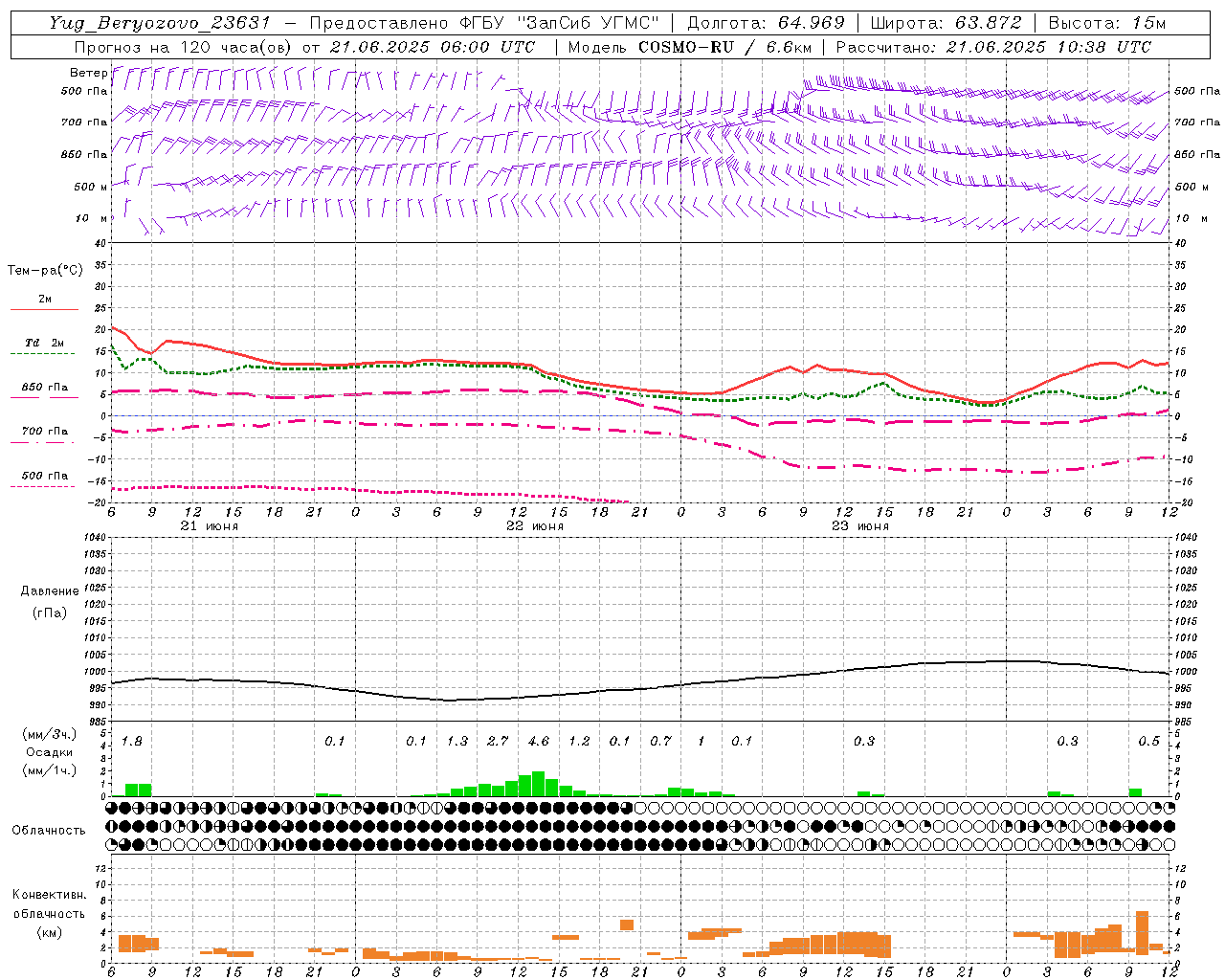This screenshot has height=980, width=1225.
Task: Click the Давление pressure panel label
Action: click(x=50, y=591)
